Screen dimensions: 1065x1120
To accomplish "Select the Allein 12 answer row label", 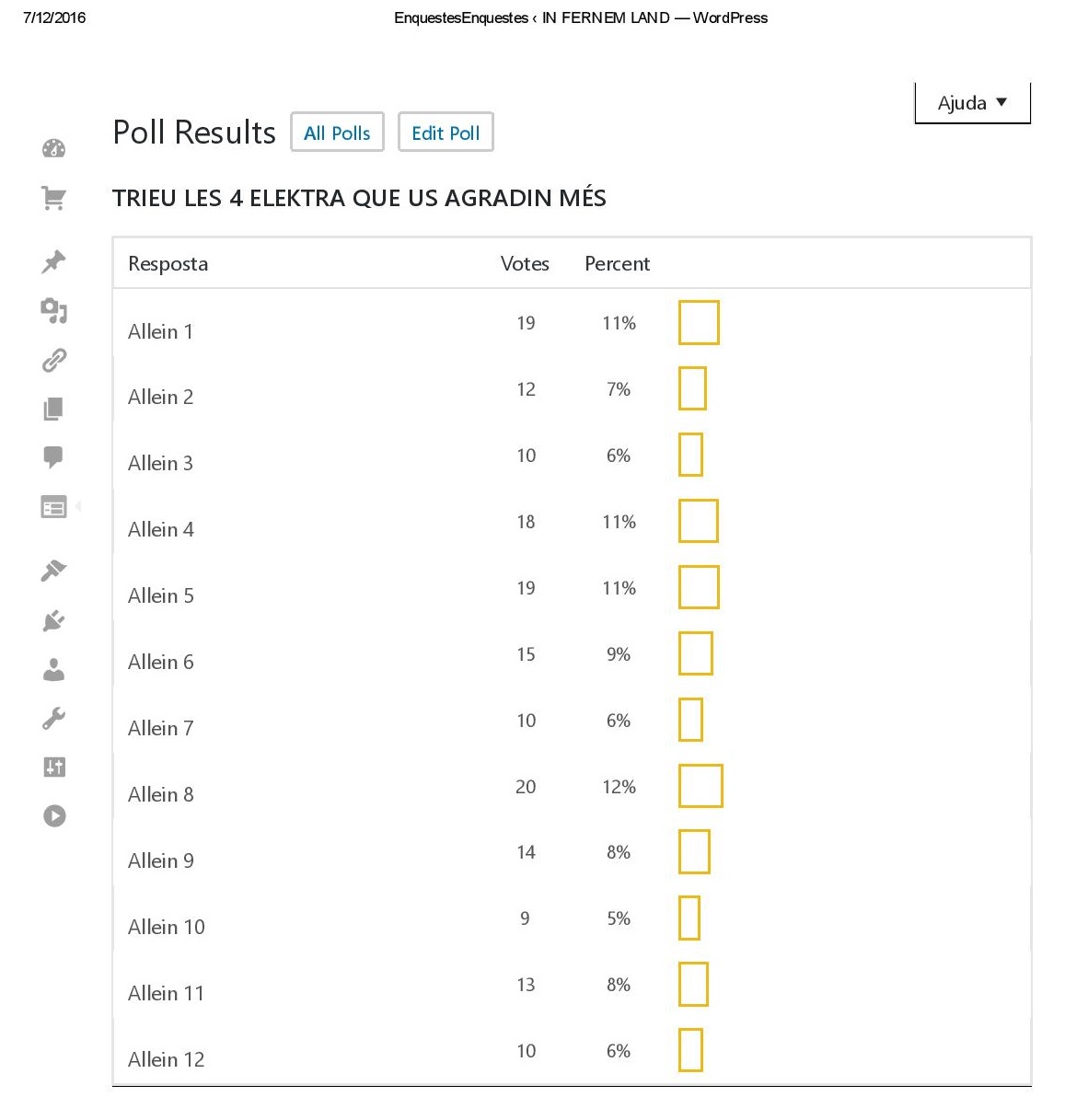I will [167, 1059].
